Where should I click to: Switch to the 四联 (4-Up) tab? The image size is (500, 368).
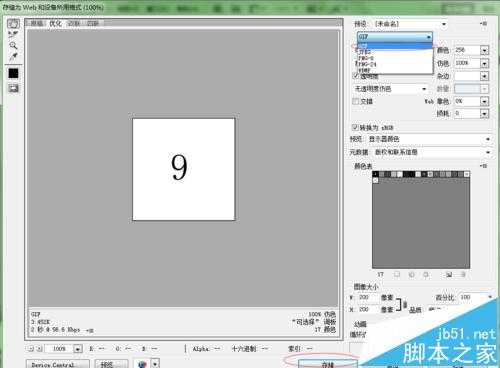[x=93, y=23]
